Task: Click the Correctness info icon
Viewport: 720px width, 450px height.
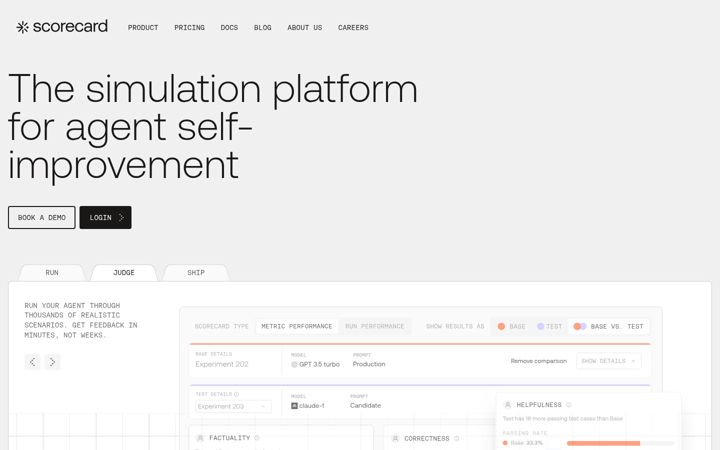Action: coord(456,439)
